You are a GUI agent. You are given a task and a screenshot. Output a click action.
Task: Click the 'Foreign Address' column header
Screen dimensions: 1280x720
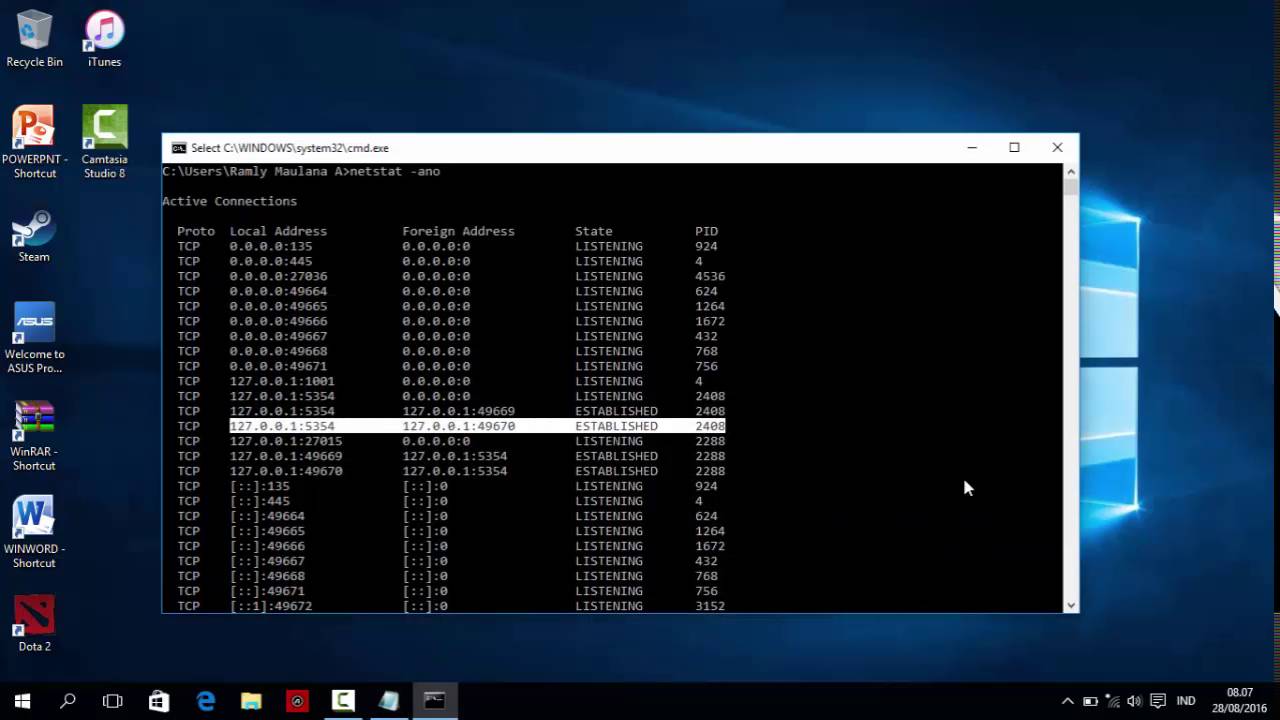click(458, 231)
